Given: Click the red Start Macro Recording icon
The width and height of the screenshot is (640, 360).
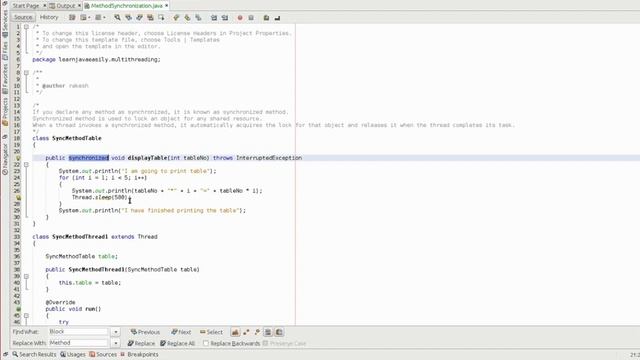Looking at the screenshot, I should [240, 18].
